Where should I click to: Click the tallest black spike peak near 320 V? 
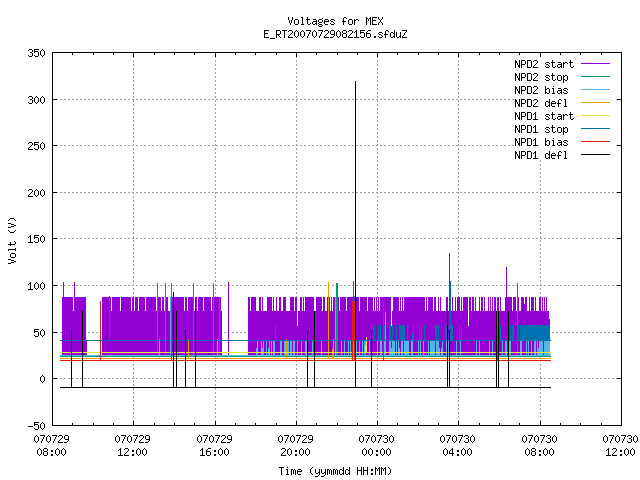pos(356,82)
